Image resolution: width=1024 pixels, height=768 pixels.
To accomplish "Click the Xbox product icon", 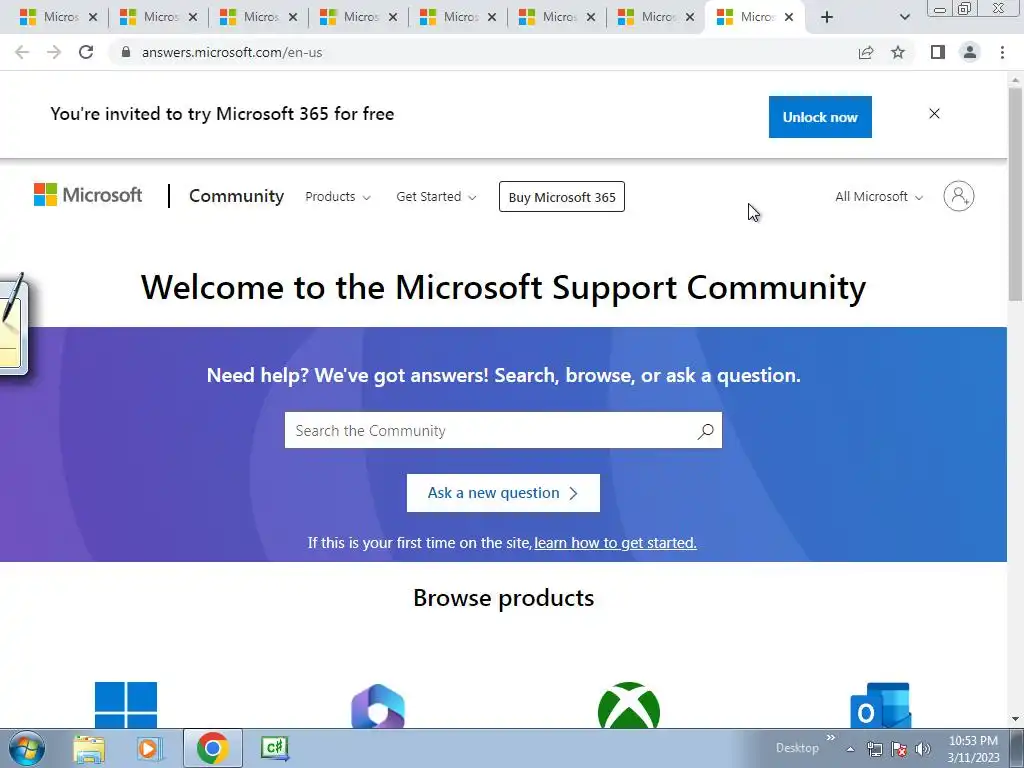I will pos(628,707).
